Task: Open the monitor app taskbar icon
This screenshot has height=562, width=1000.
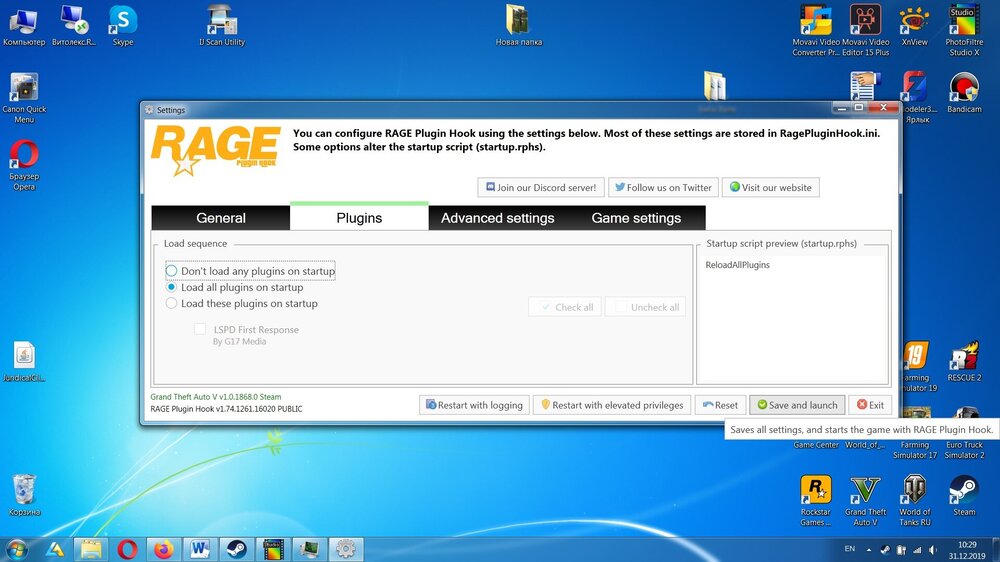Action: pos(309,549)
